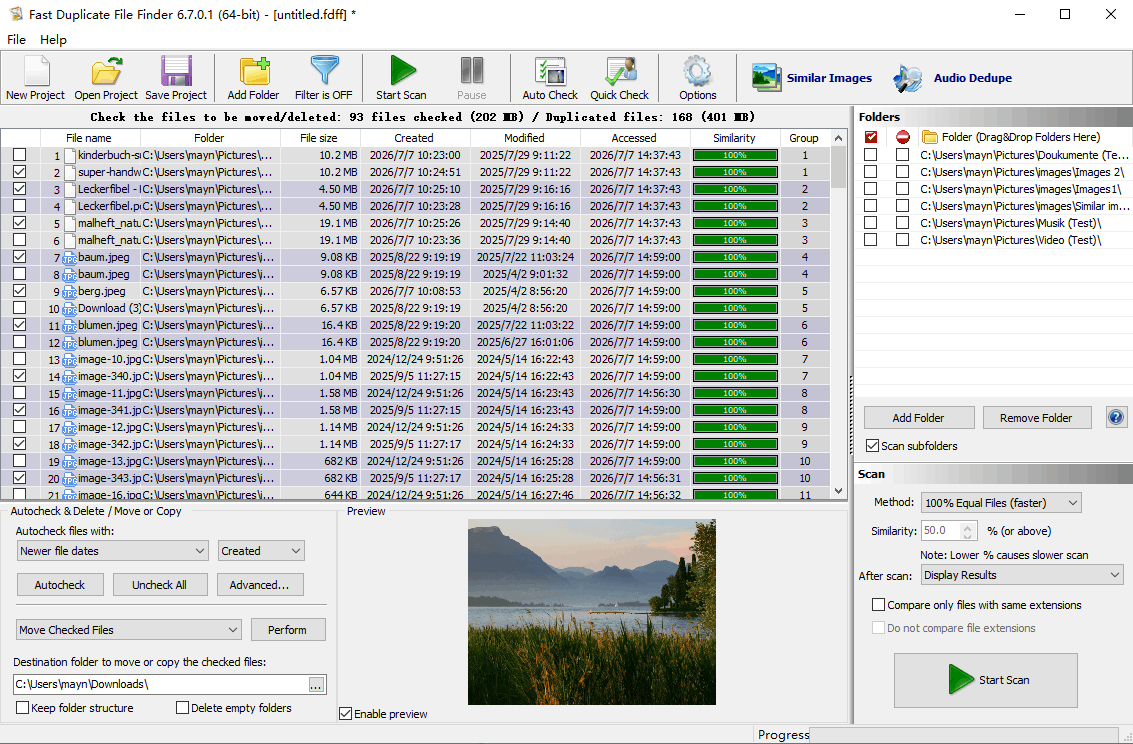1133x744 pixels.
Task: Open the scan Method dropdown
Action: 1001,503
